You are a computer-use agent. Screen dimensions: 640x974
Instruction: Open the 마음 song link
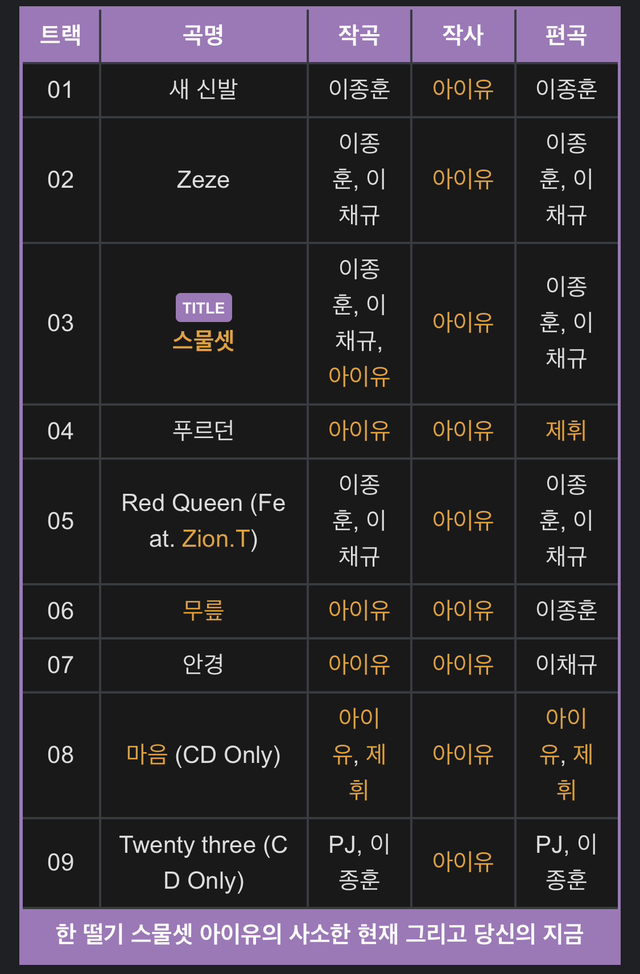coord(147,754)
